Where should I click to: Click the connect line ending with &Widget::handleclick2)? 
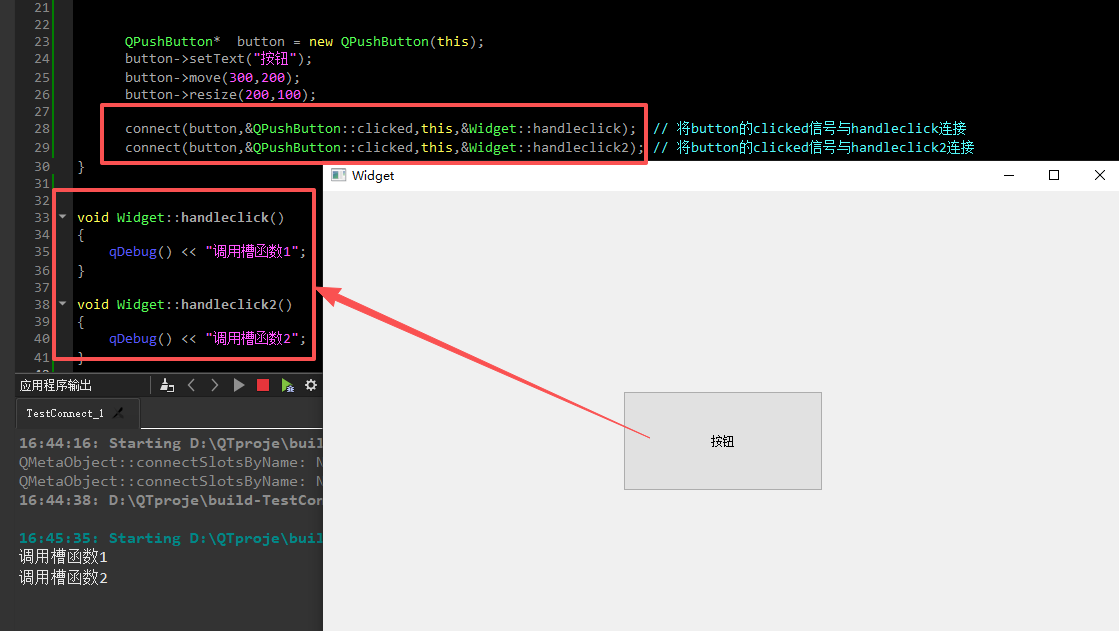point(385,148)
